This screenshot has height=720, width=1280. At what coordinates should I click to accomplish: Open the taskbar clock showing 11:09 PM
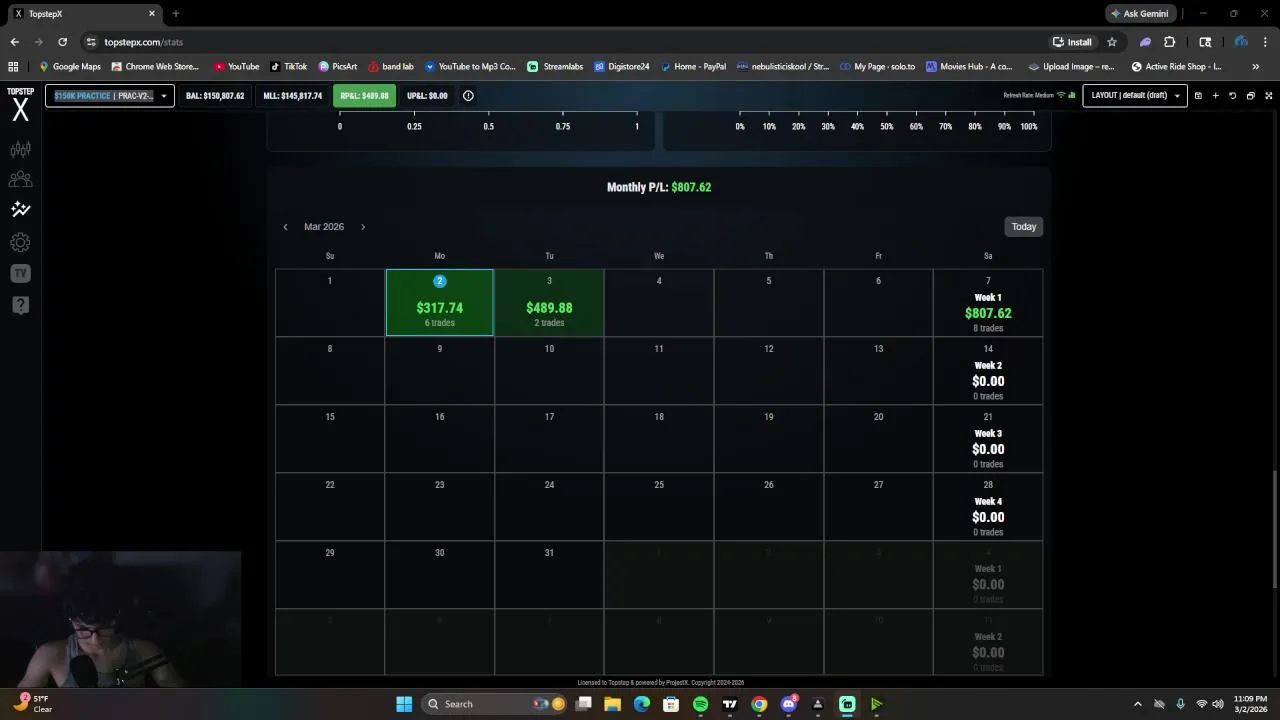click(x=1250, y=704)
